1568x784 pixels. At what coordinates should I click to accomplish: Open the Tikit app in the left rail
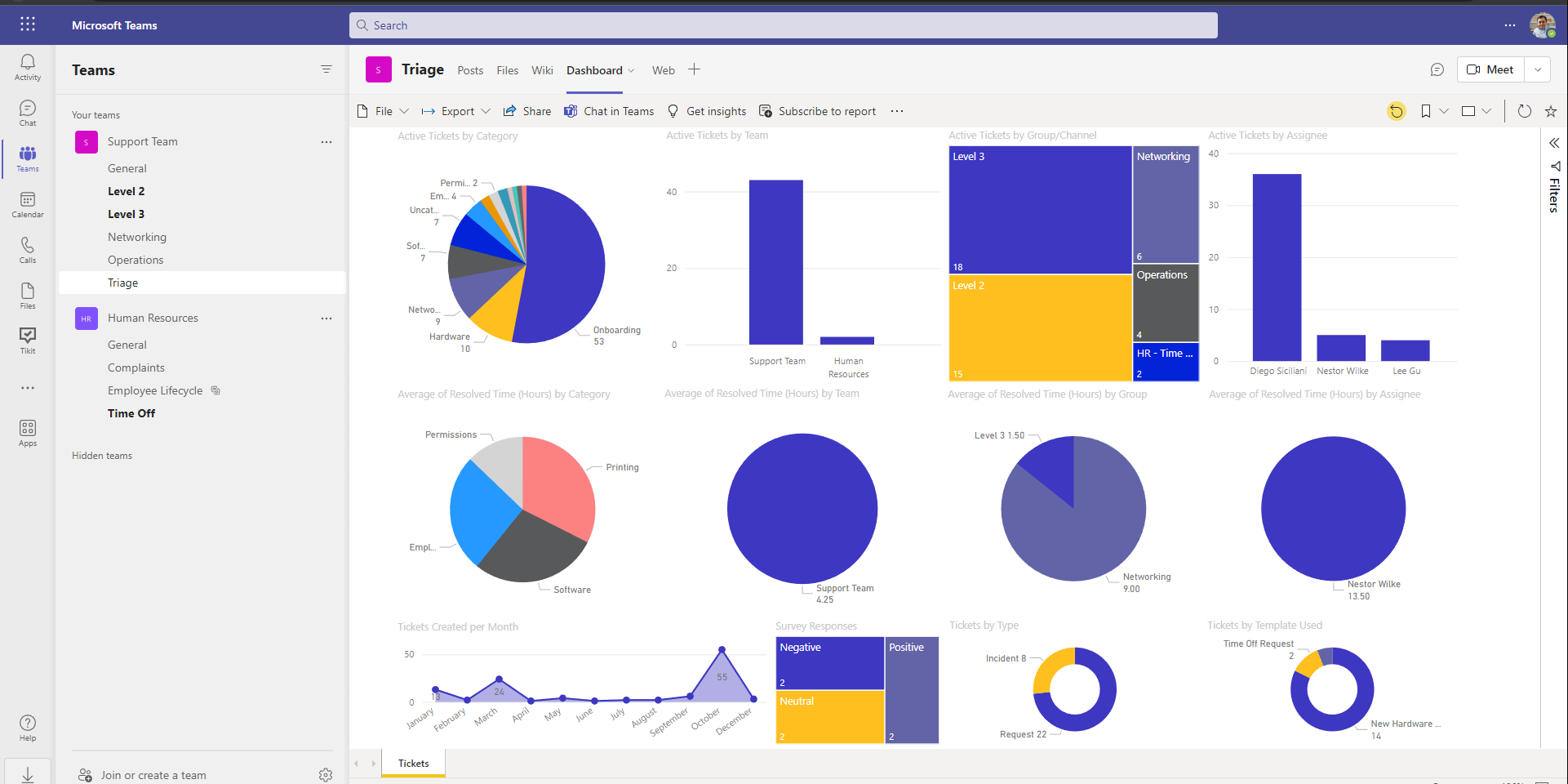pos(27,339)
